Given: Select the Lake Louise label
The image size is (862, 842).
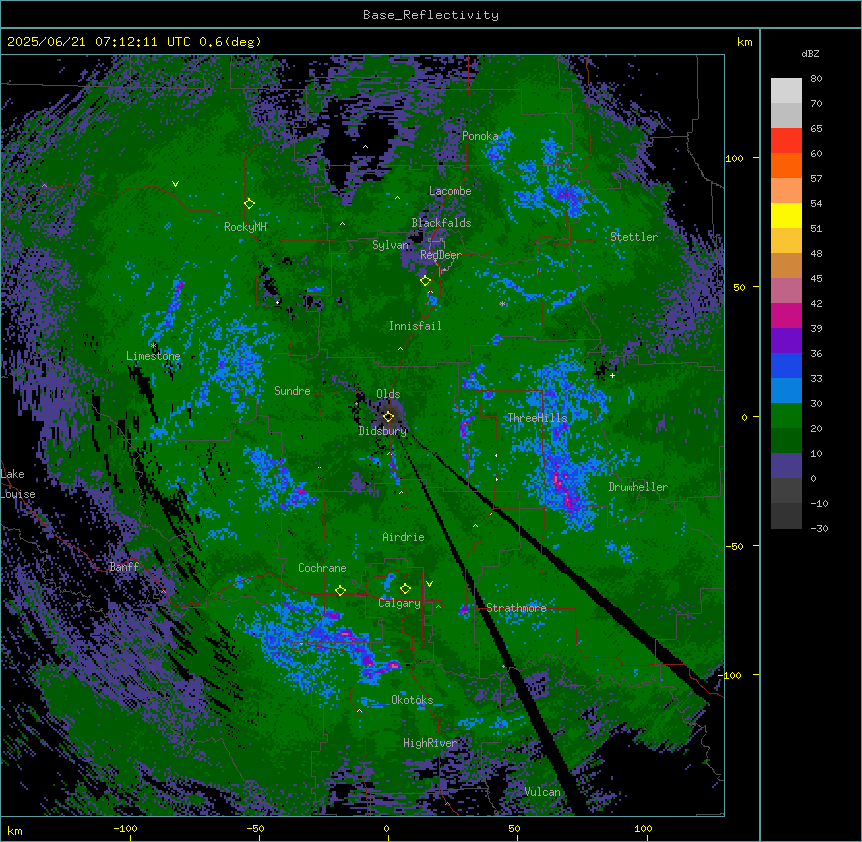Looking at the screenshot, I should 18,484.
